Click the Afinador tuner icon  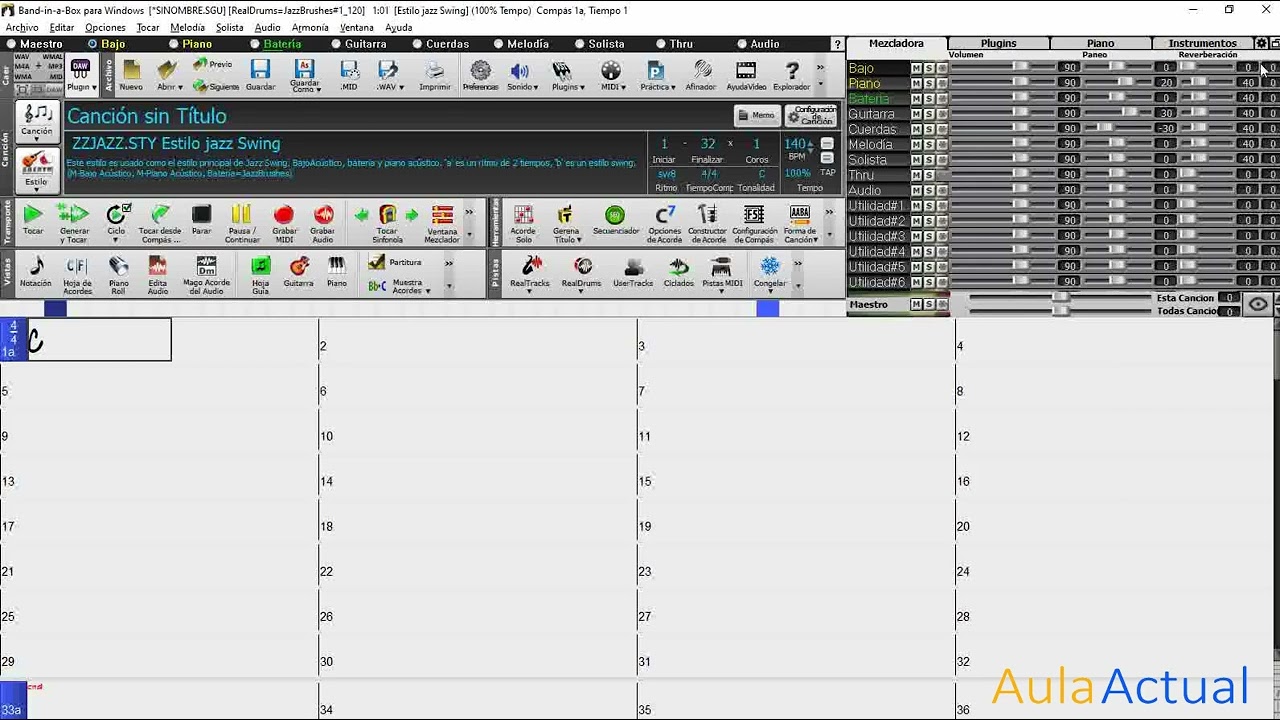click(x=701, y=75)
